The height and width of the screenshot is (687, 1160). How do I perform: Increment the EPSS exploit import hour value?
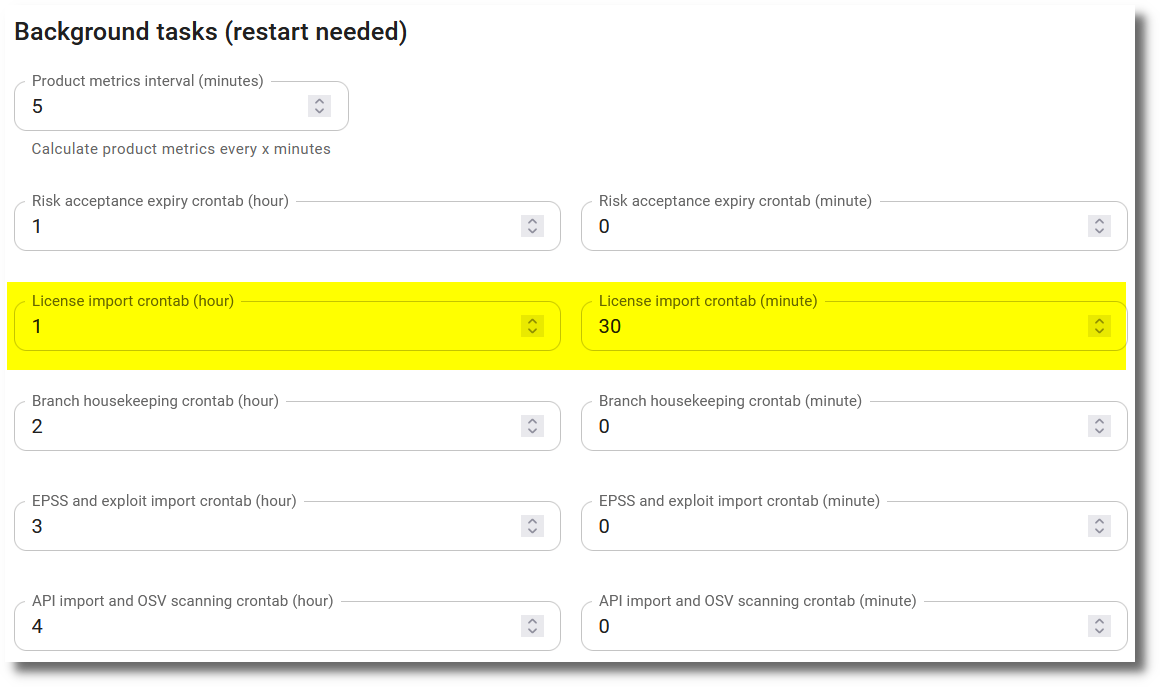(532, 525)
